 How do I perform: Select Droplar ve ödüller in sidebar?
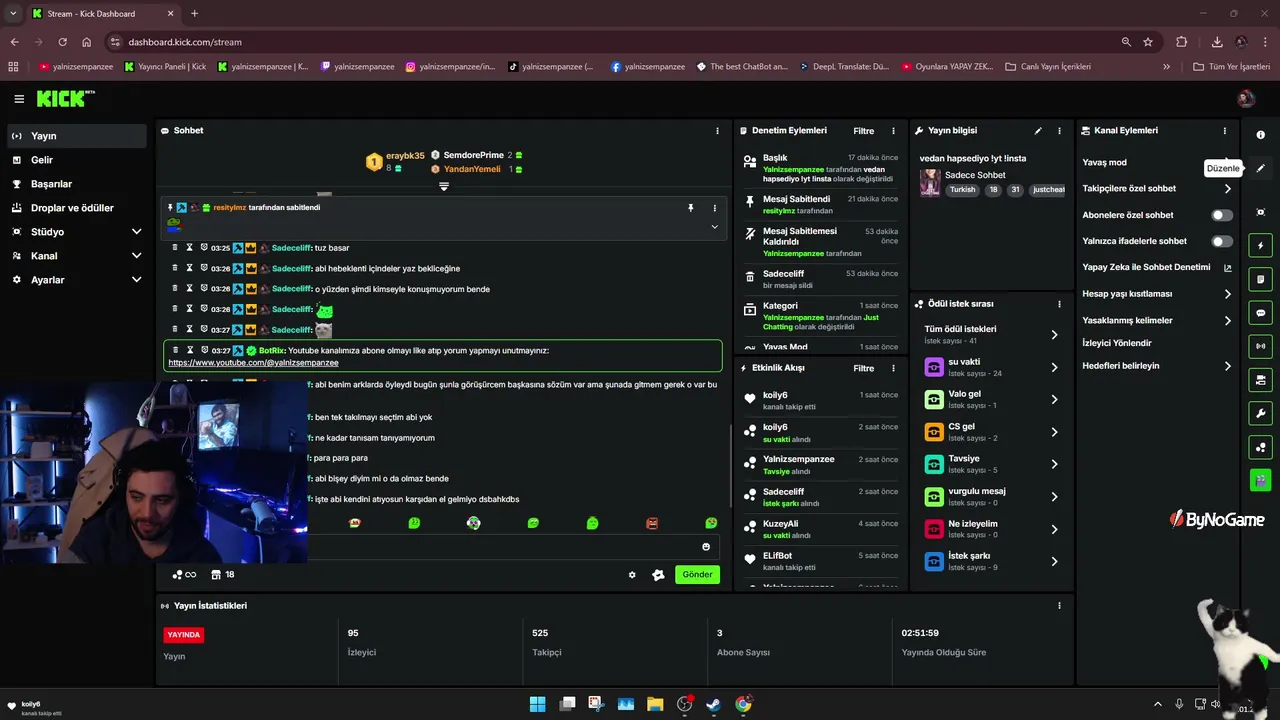pyautogui.click(x=76, y=208)
